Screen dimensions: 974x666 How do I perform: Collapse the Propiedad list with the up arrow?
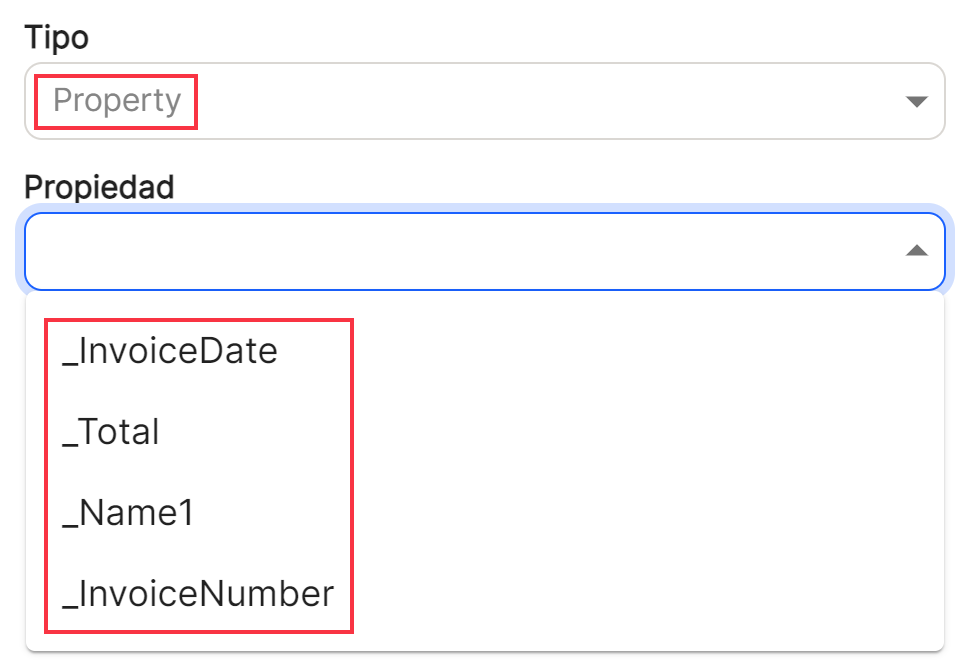point(916,250)
